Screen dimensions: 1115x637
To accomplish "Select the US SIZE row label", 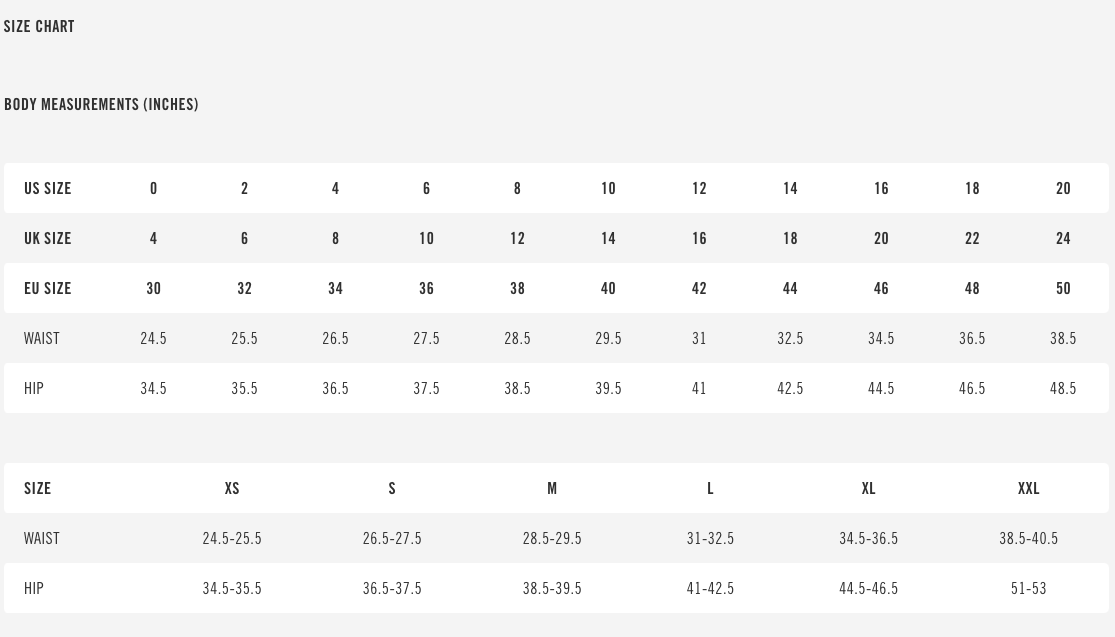I will [48, 188].
